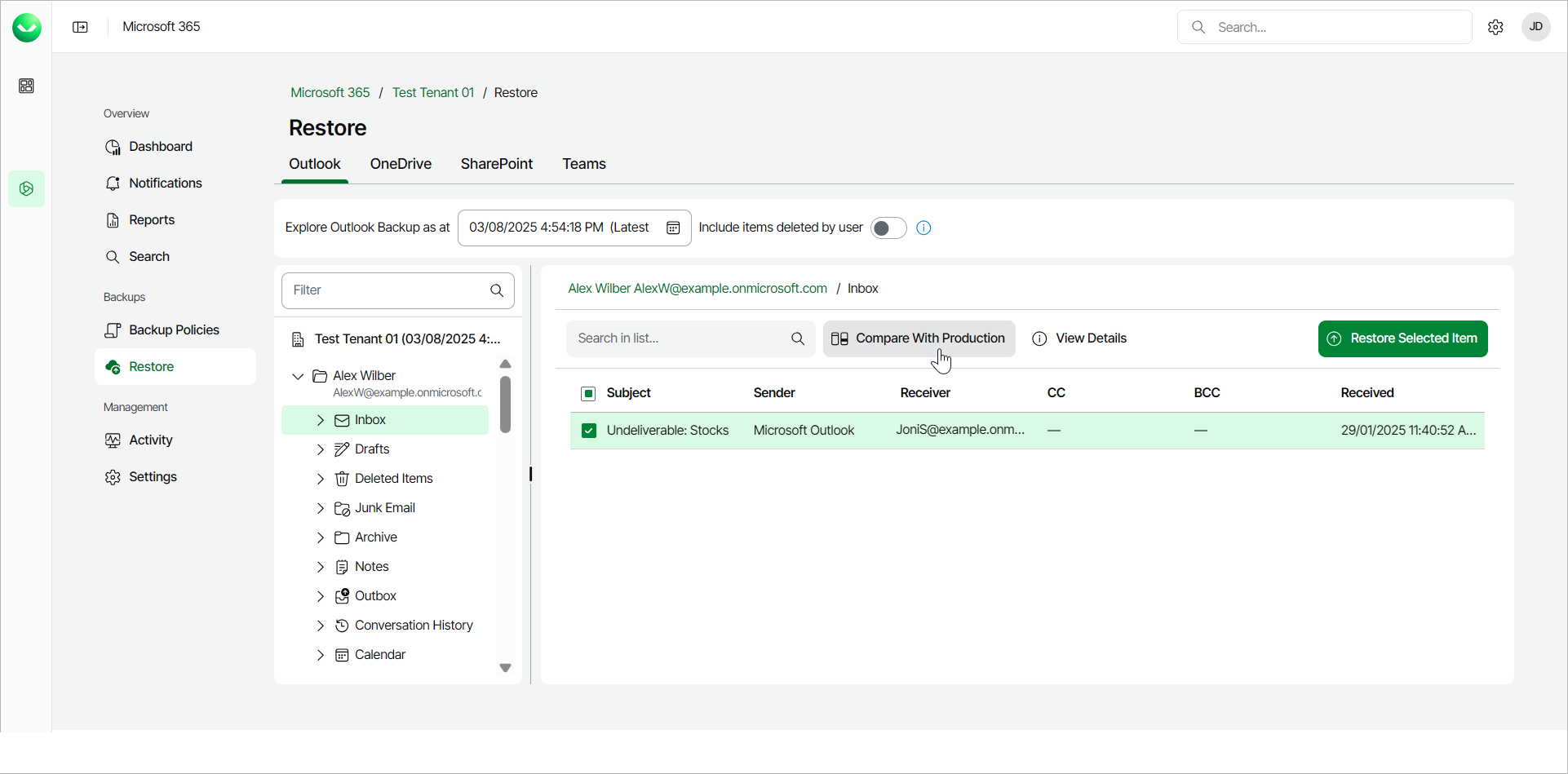
Task: Enable Include items deleted by user toggle
Action: click(x=888, y=228)
